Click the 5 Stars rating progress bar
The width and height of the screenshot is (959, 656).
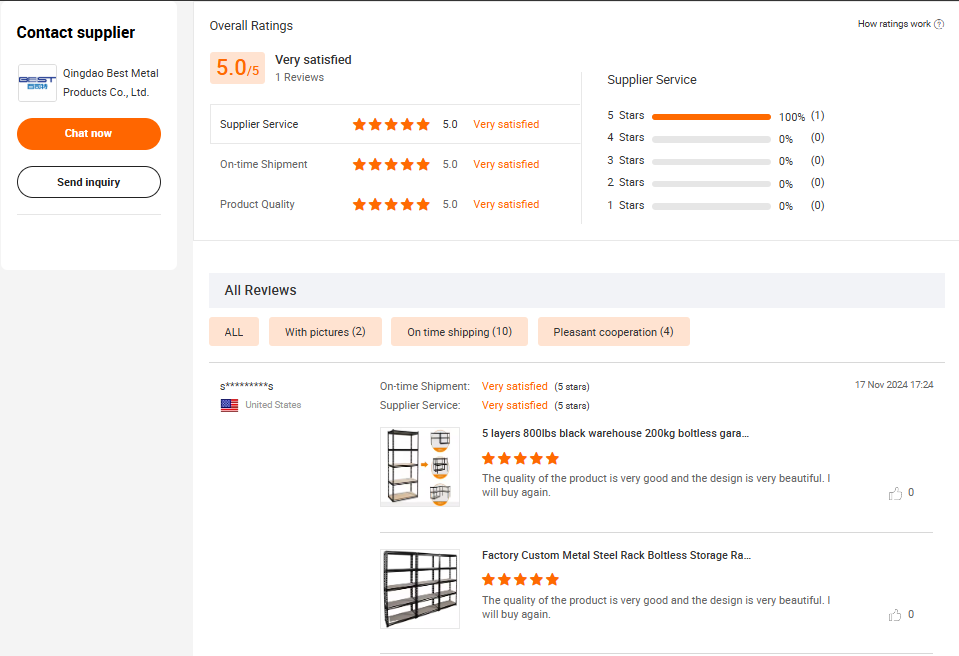coord(711,117)
